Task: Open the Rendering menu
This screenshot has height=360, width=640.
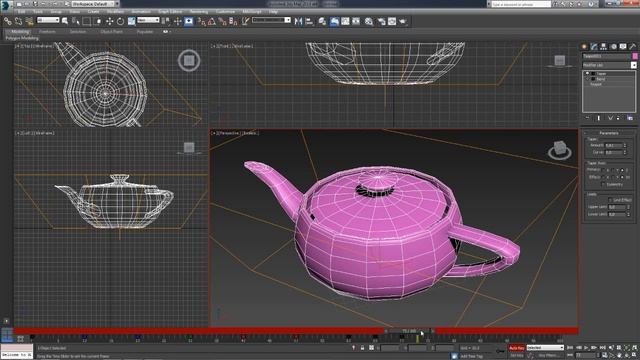Action: pos(199,12)
